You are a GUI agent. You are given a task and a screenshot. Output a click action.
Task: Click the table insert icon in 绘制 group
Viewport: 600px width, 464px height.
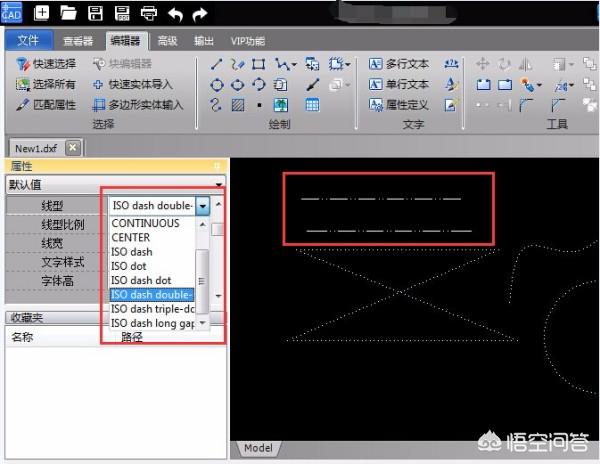pyautogui.click(x=312, y=104)
